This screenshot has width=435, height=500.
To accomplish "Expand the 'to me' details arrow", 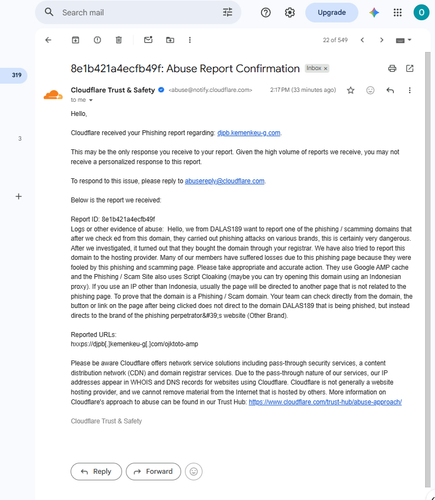I will [91, 100].
